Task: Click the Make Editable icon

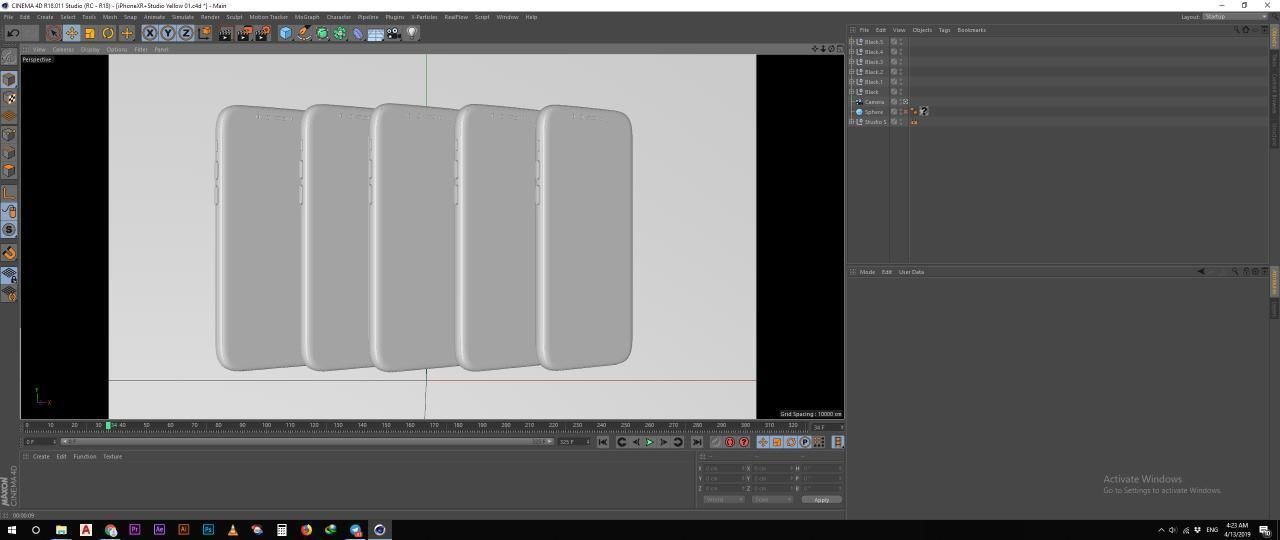Action: (x=9, y=57)
